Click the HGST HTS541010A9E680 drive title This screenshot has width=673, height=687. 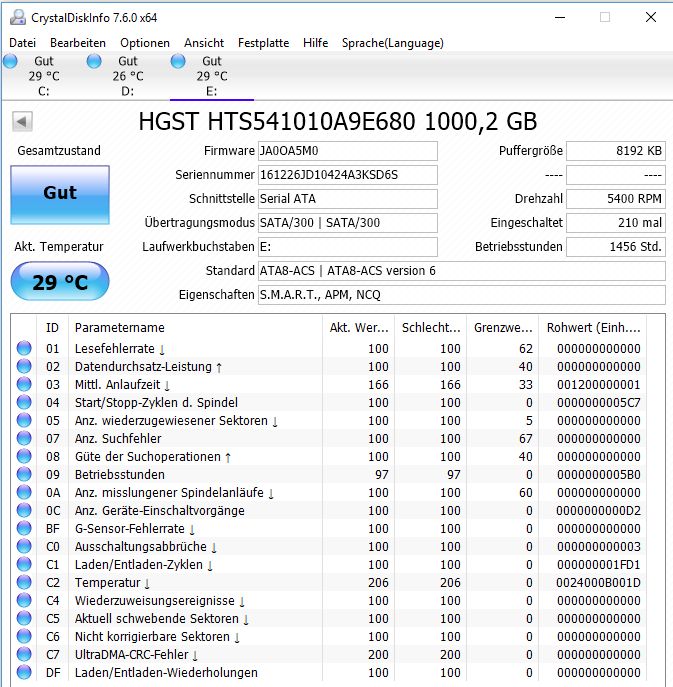click(338, 121)
